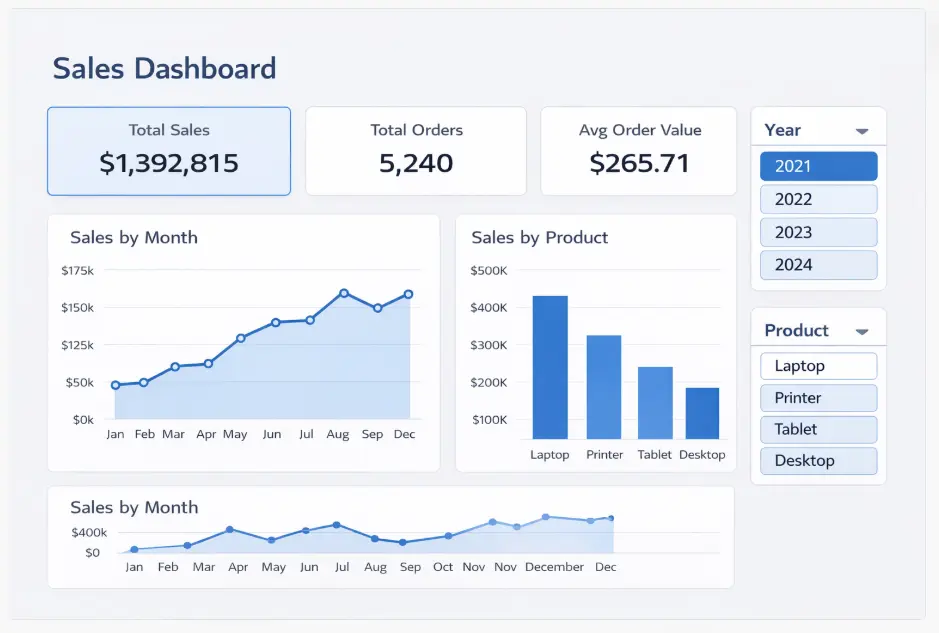Expand the Product slicer dropdown arrow
This screenshot has width=939, height=633.
[862, 332]
